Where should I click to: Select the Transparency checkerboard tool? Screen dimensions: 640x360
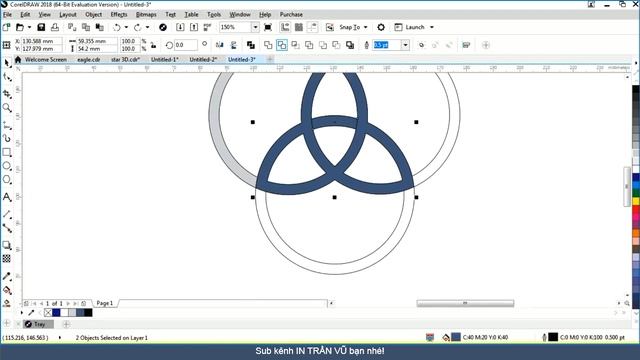[x=7, y=259]
